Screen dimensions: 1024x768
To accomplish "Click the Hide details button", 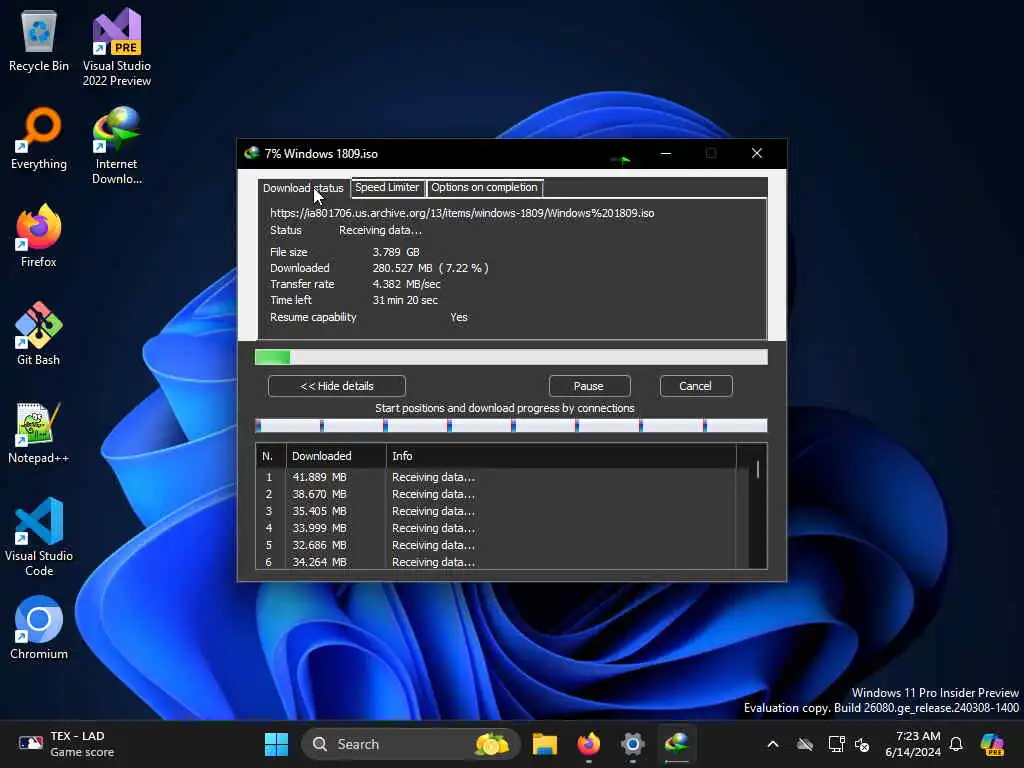I will pos(336,386).
